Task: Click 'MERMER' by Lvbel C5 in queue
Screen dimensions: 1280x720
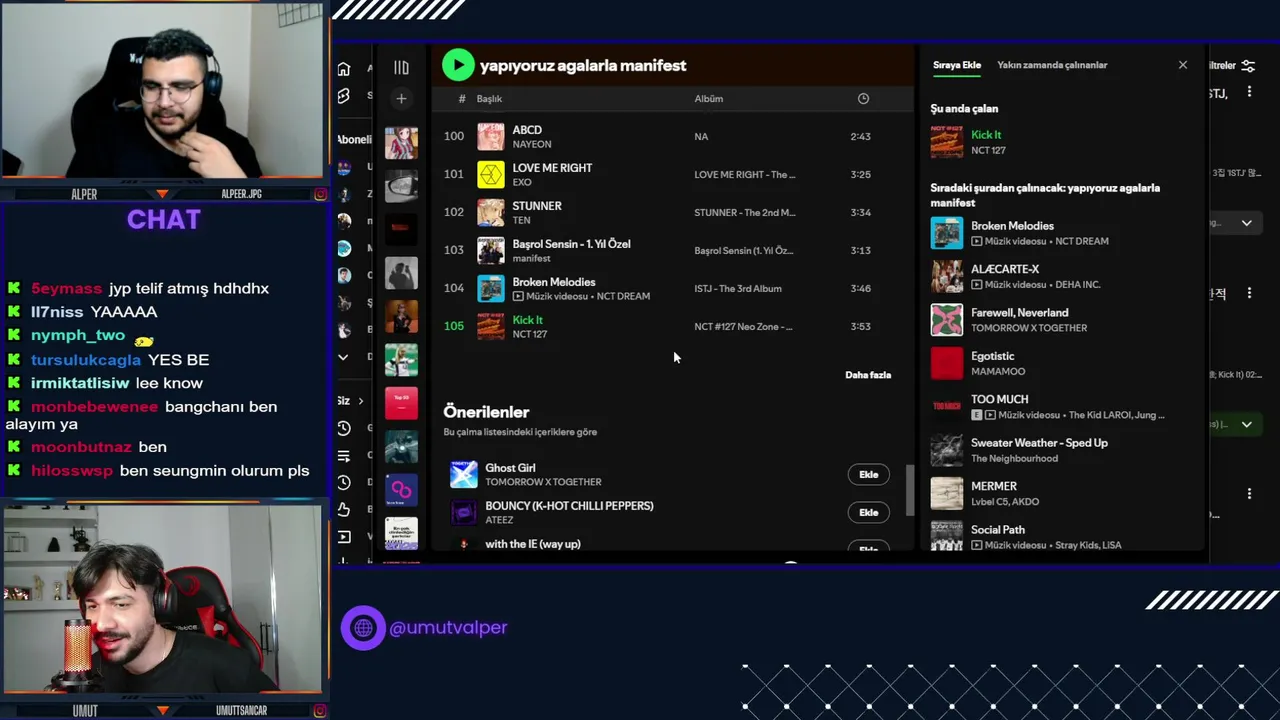Action: 994,486
